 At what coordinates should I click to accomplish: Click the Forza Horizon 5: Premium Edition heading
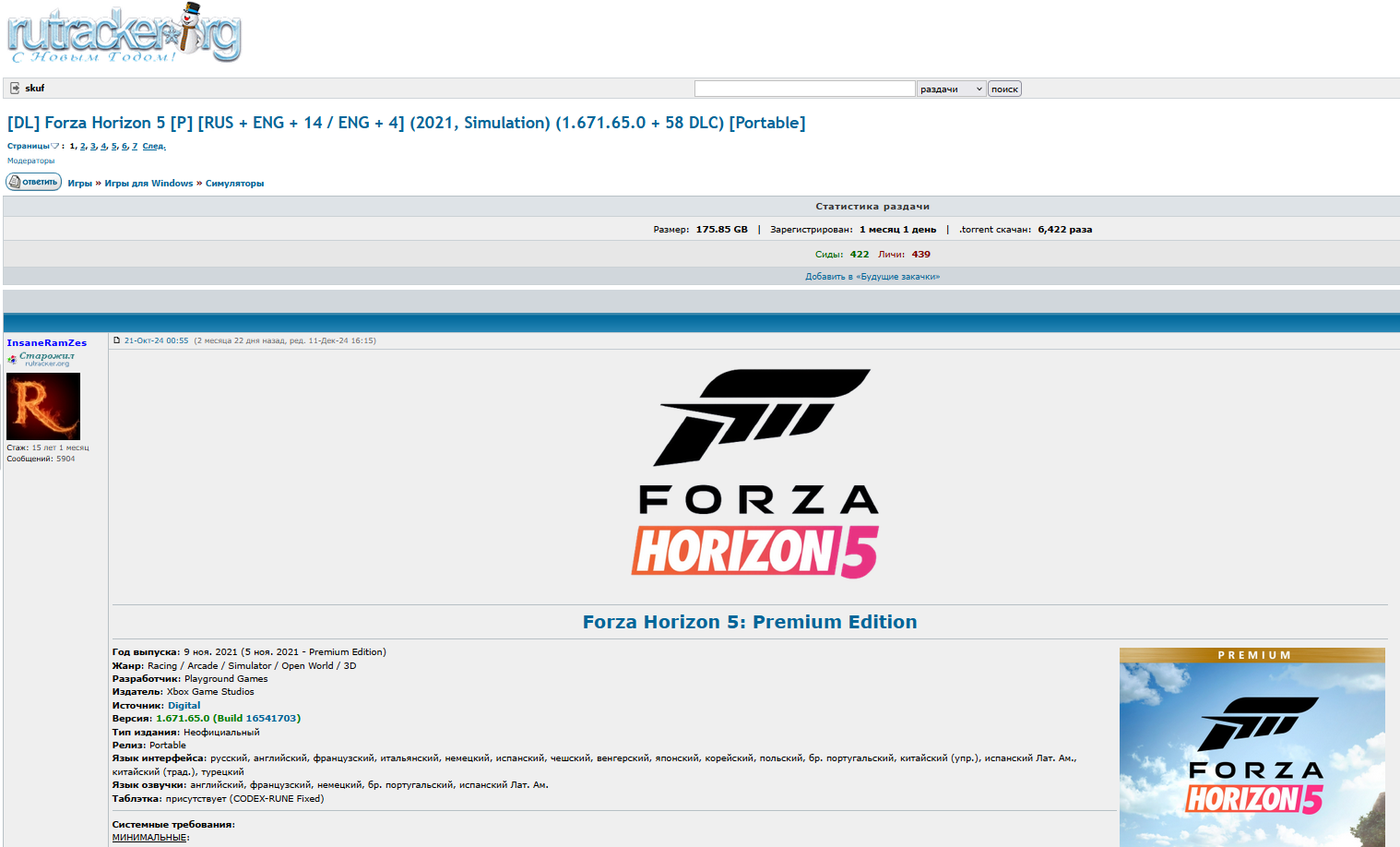750,622
